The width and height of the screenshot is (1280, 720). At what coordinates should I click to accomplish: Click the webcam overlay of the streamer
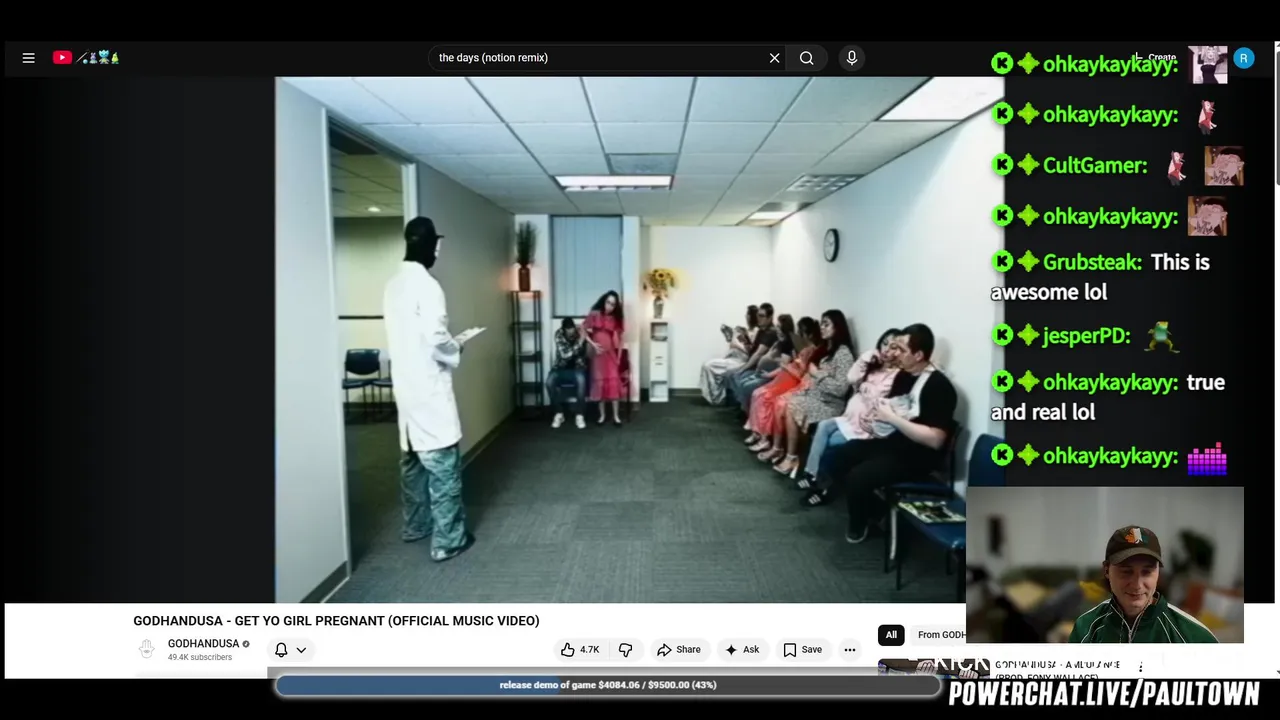click(1105, 565)
